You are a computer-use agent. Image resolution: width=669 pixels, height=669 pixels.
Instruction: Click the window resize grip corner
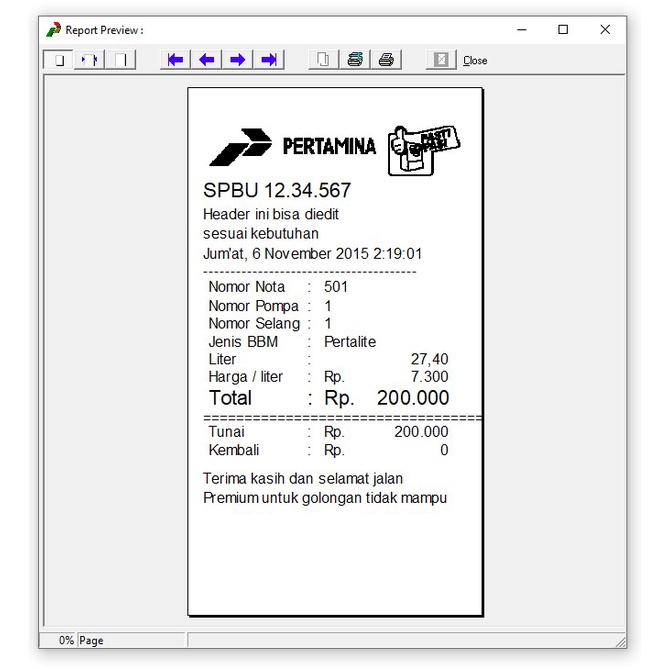click(x=621, y=642)
